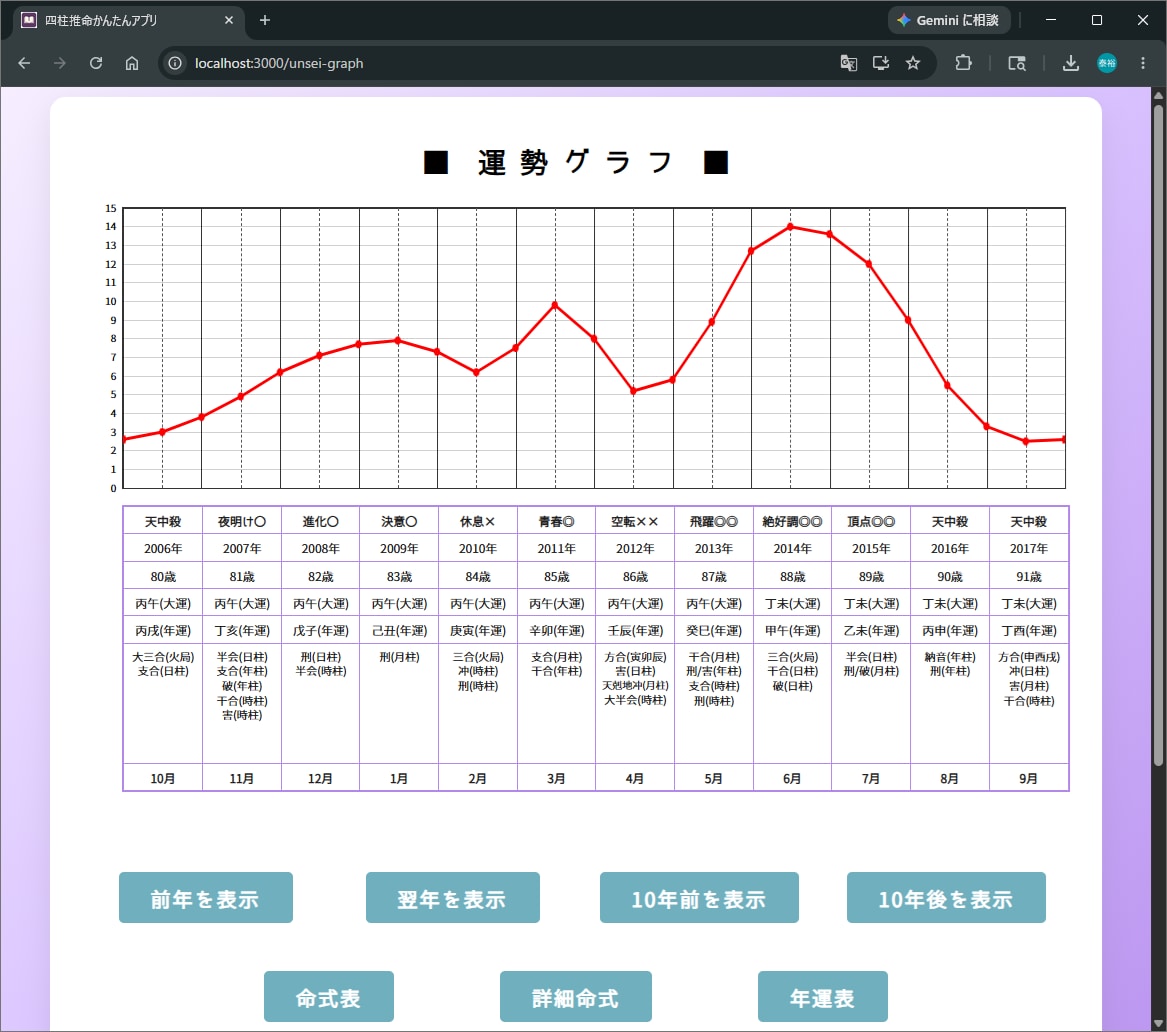Click the 運勢グラフ page heading
The image size is (1167, 1032).
[575, 161]
